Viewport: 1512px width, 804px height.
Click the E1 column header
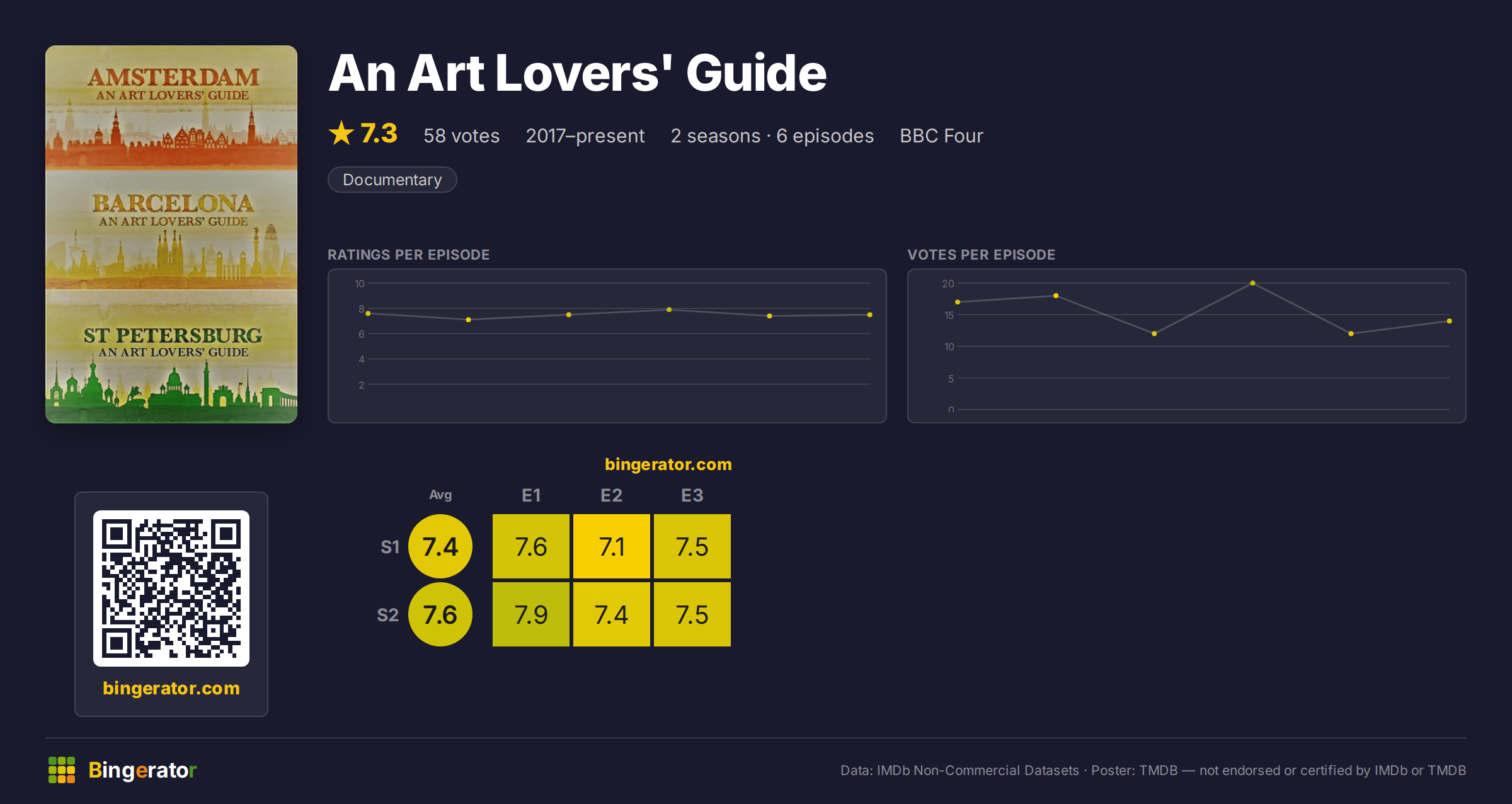click(531, 495)
